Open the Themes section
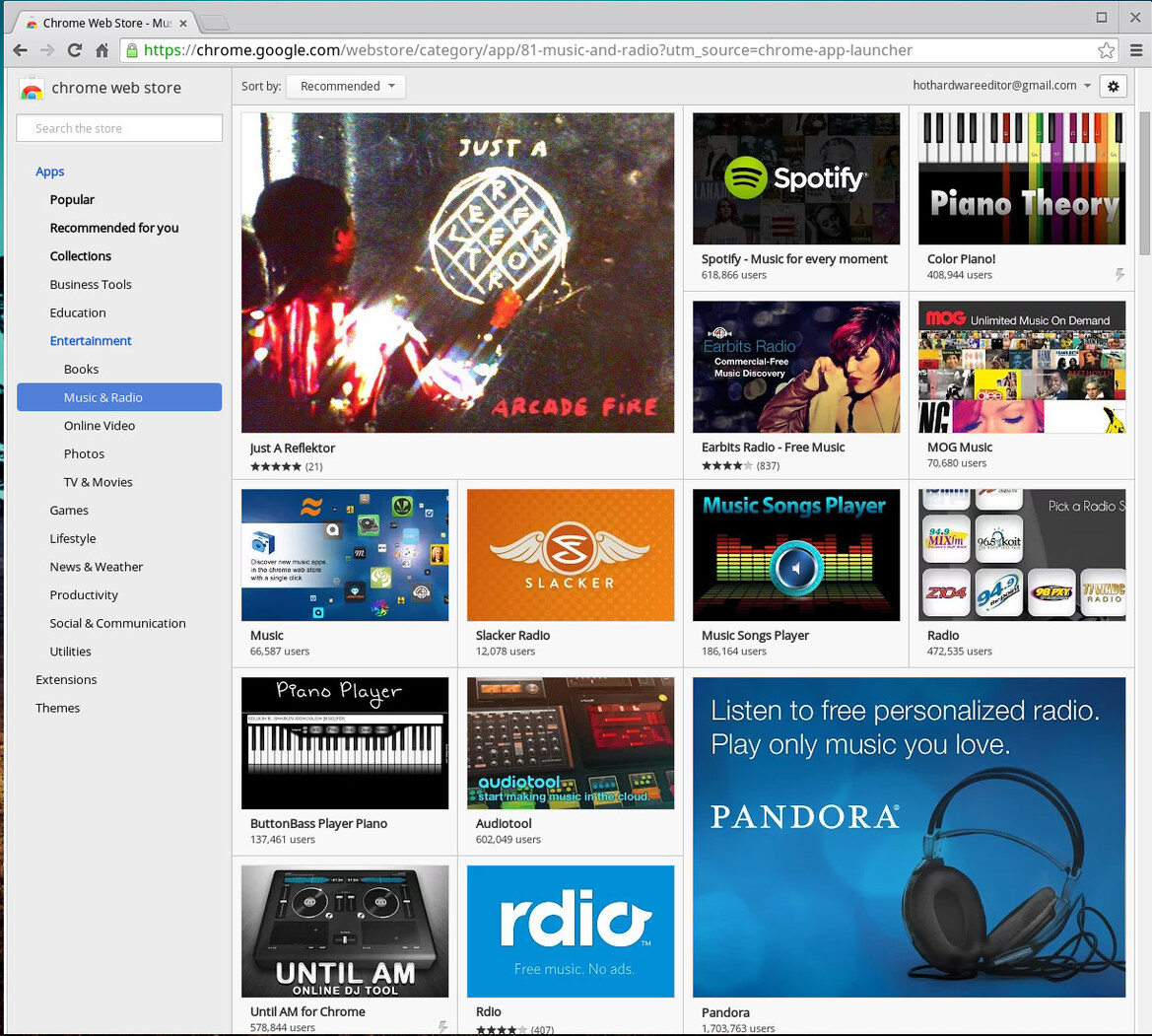Screen dimensions: 1152x1036 click(x=57, y=709)
